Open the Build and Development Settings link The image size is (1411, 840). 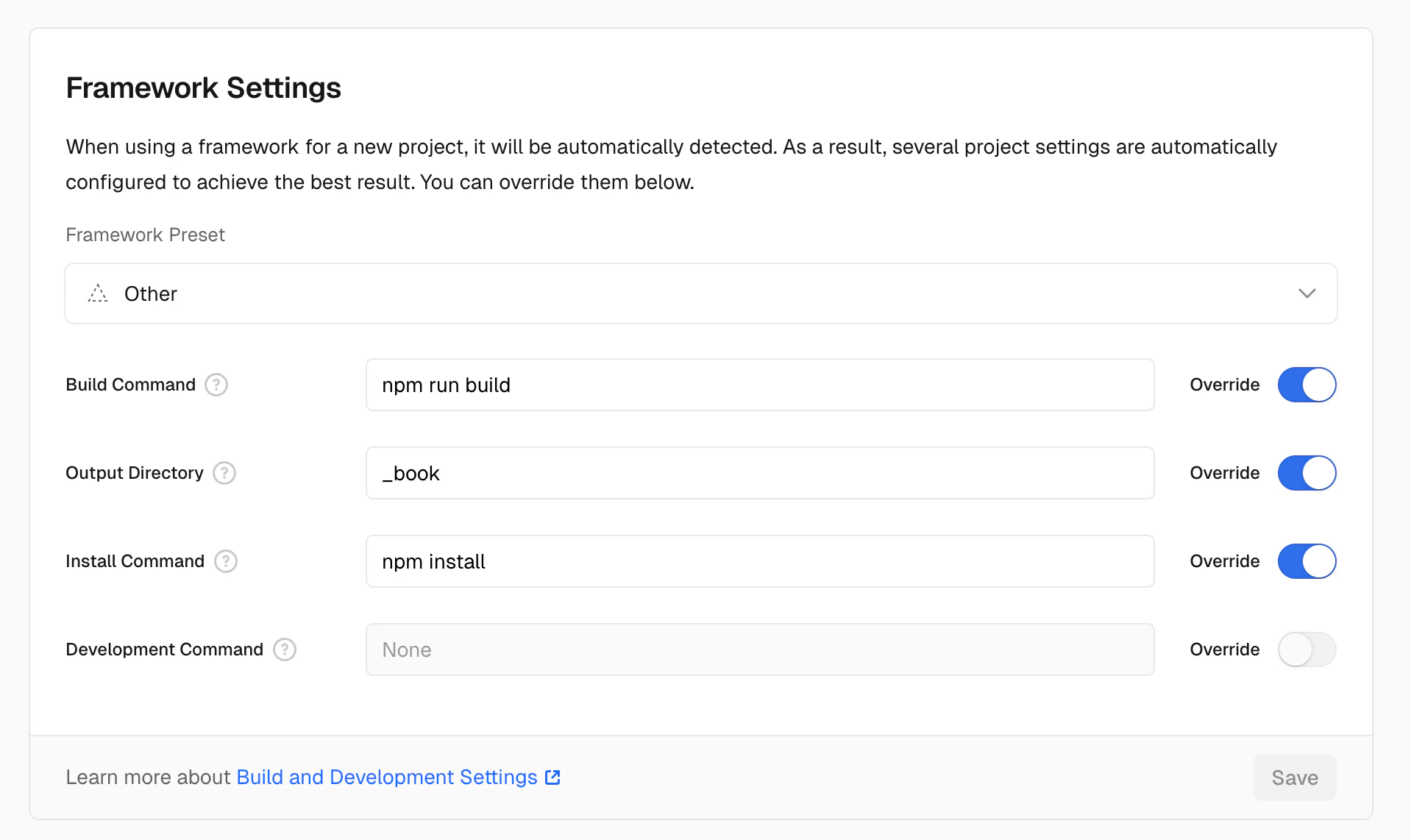[x=387, y=777]
